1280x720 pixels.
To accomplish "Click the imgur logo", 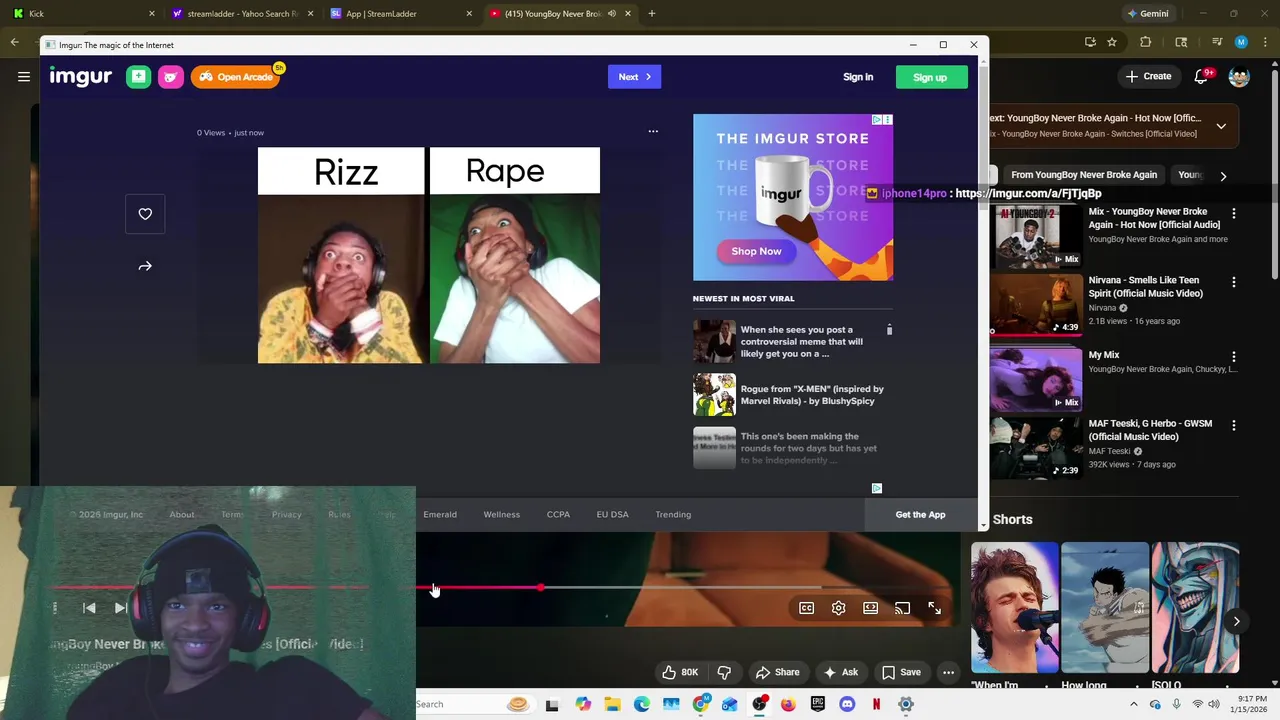I will pos(81,77).
